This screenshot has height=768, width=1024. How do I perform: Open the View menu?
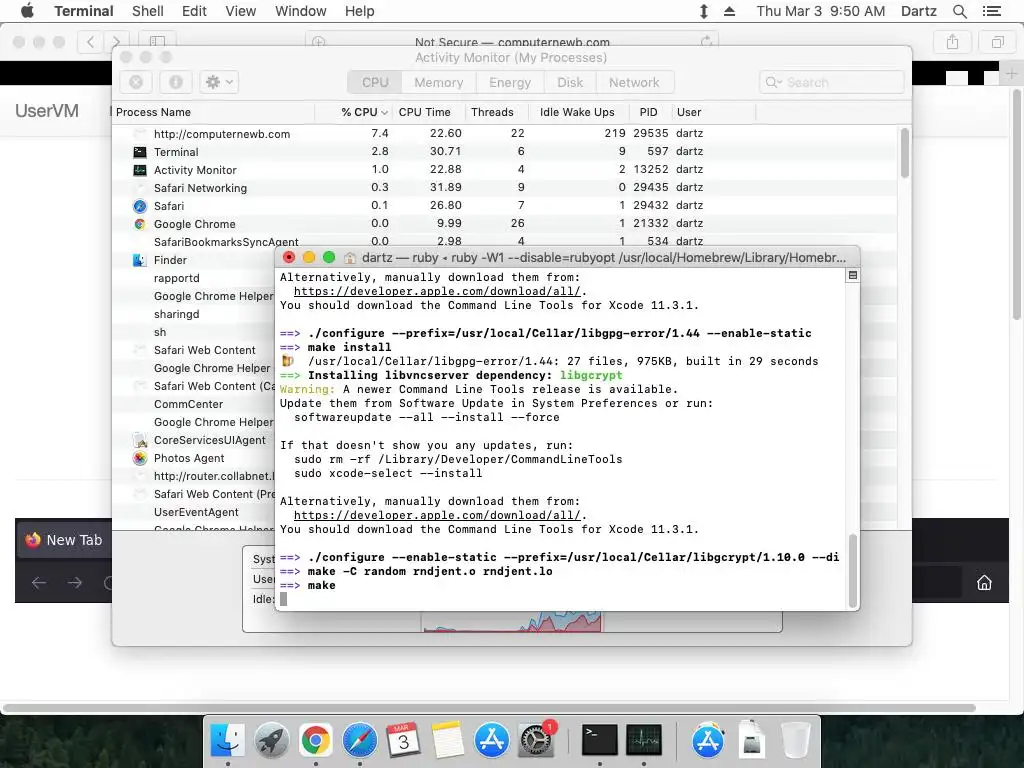tap(240, 11)
